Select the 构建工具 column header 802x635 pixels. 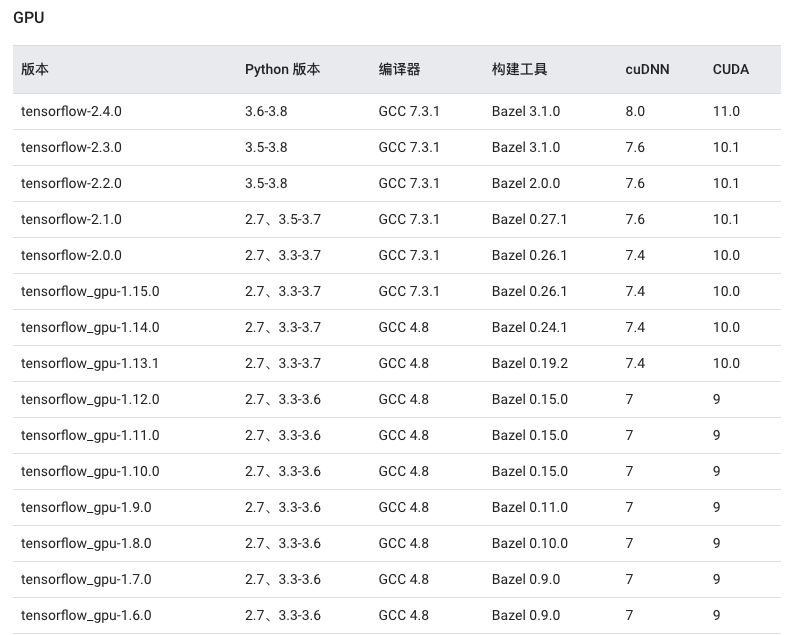pos(520,69)
